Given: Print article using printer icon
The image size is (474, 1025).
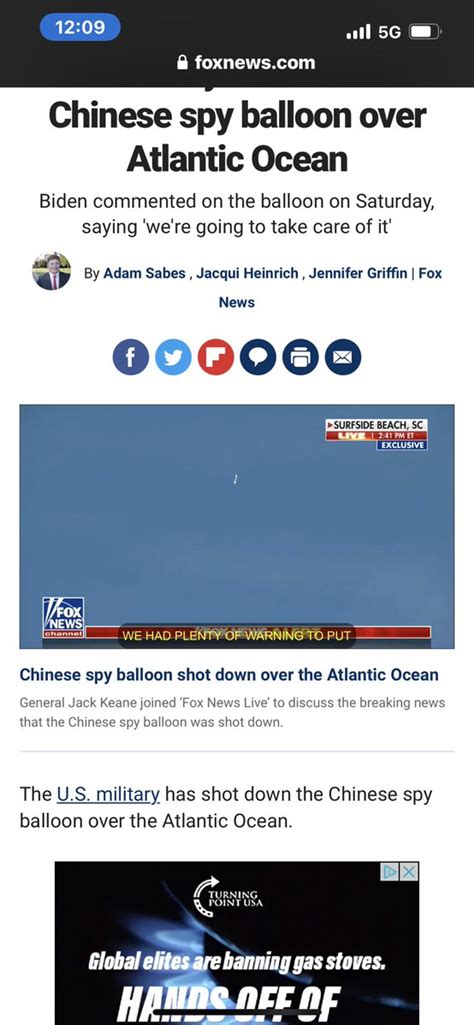Looking at the screenshot, I should 301,357.
